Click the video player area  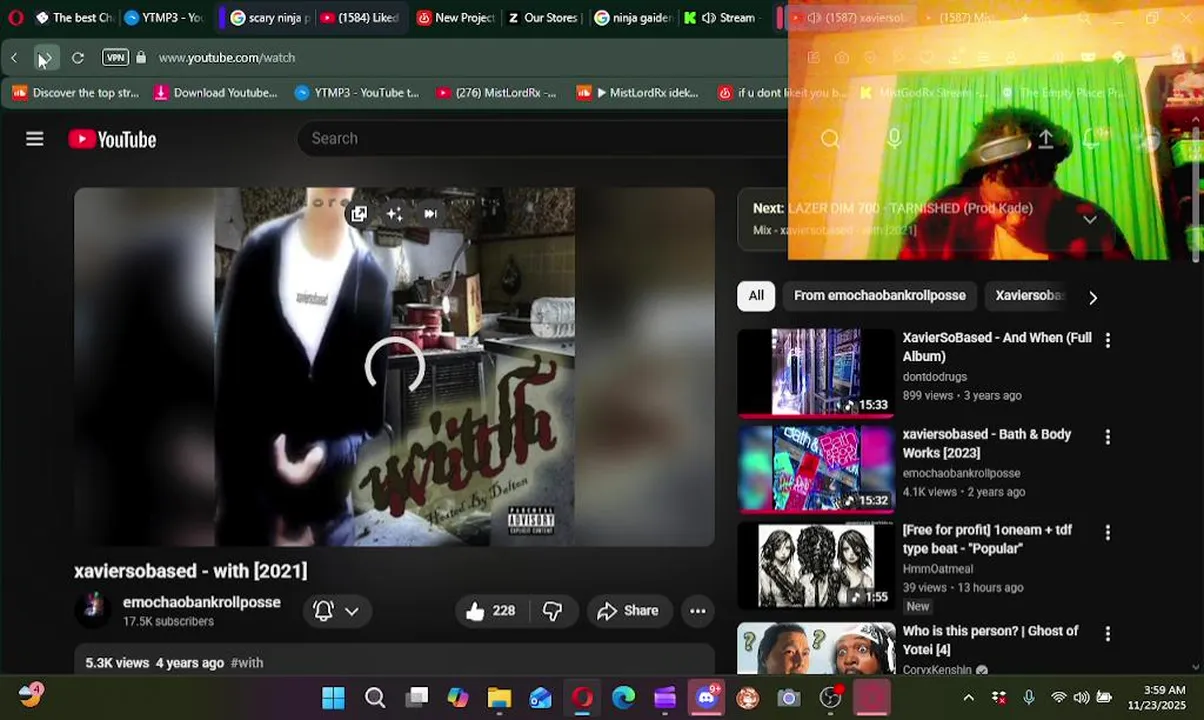tap(394, 366)
